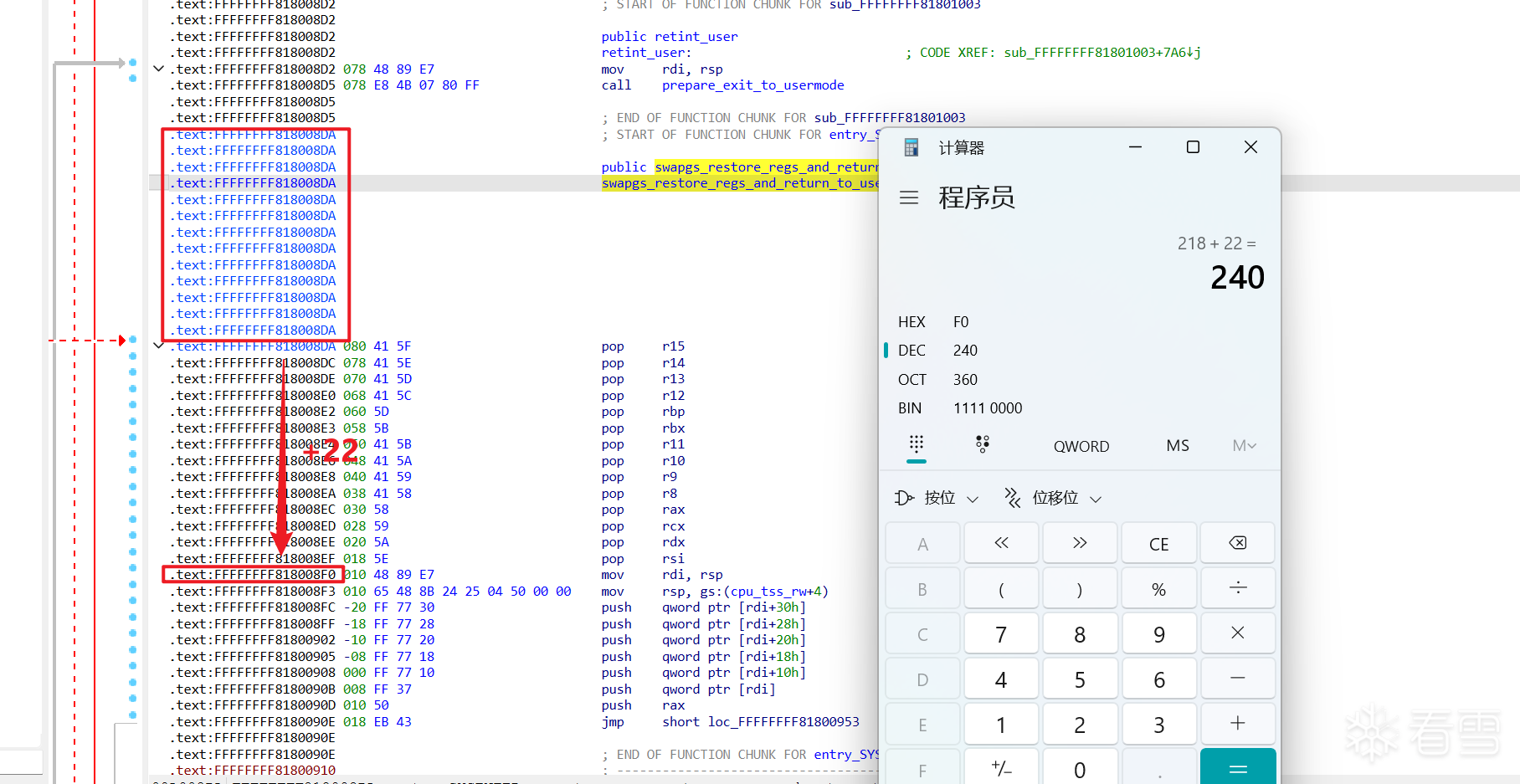The height and width of the screenshot is (784, 1520).
Task: Click digit 2 on the calculator
Action: click(x=1080, y=724)
